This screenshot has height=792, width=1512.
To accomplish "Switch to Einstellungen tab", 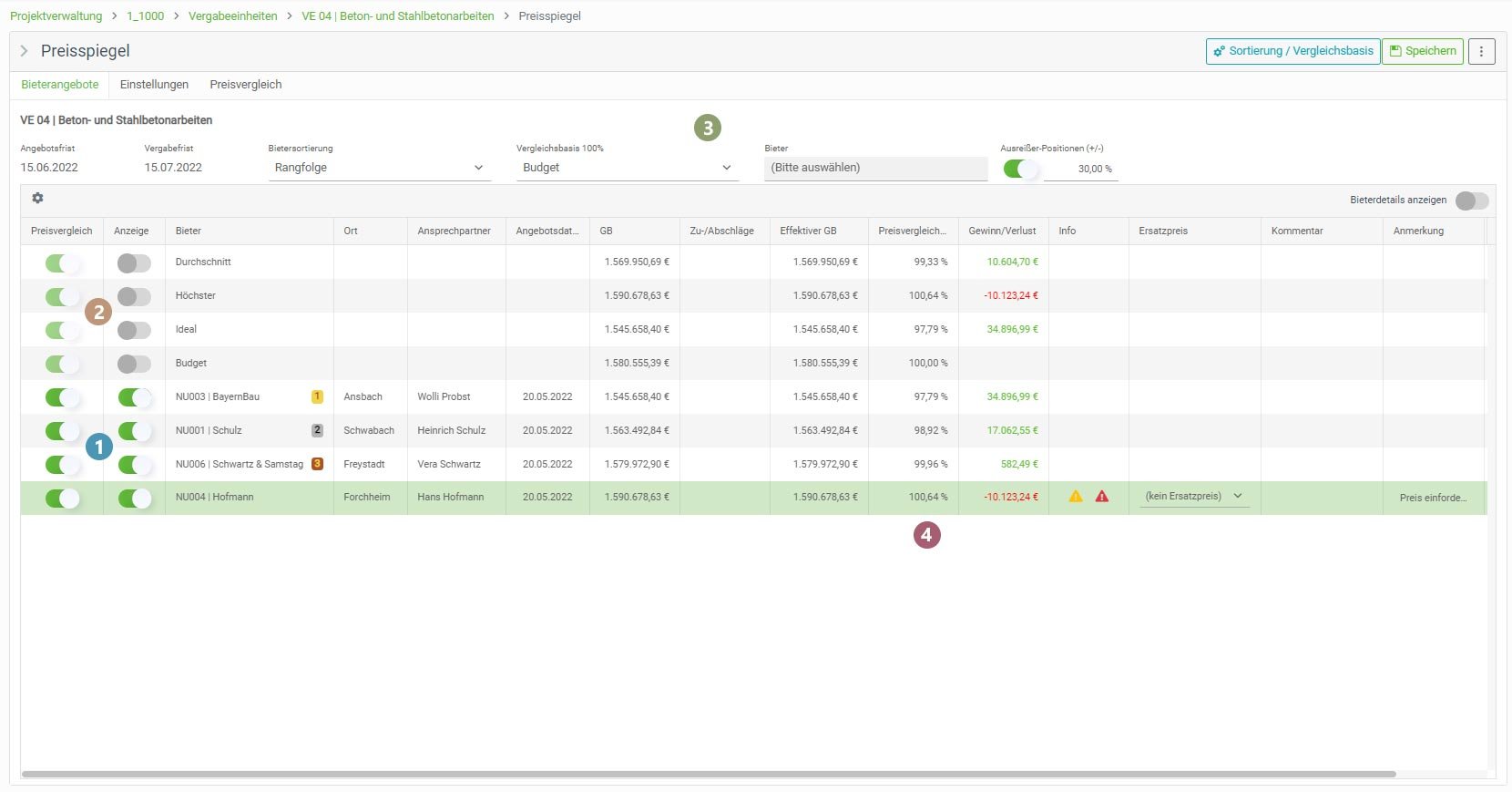I will (x=154, y=85).
